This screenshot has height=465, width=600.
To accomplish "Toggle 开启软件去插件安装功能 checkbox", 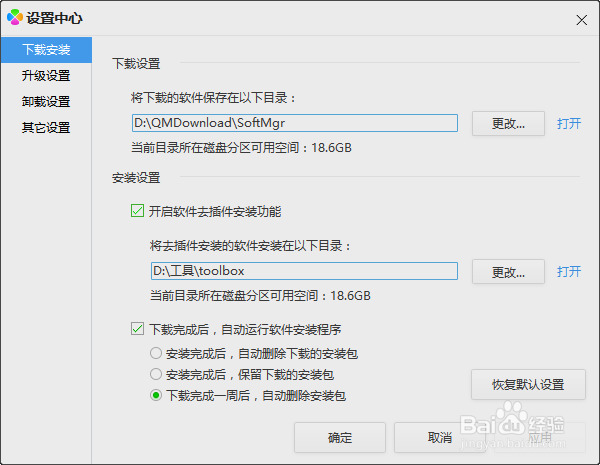I will [137, 211].
